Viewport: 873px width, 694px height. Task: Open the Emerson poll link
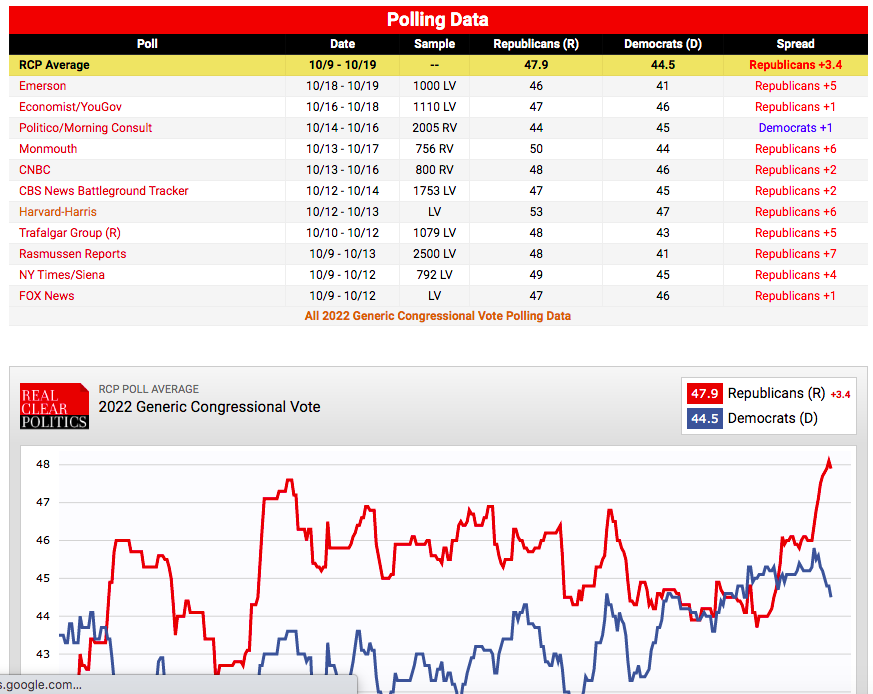point(42,86)
